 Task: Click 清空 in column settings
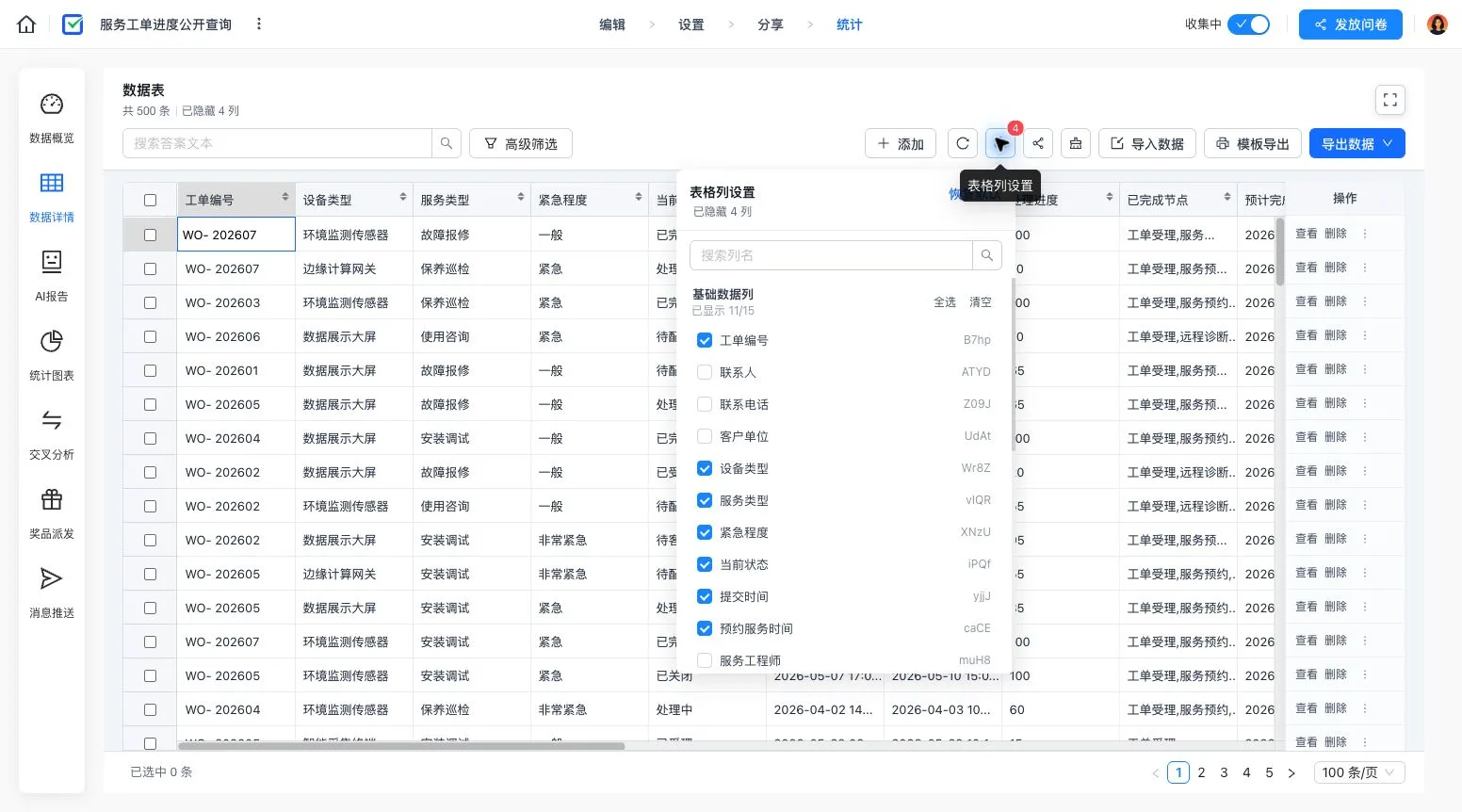[981, 302]
